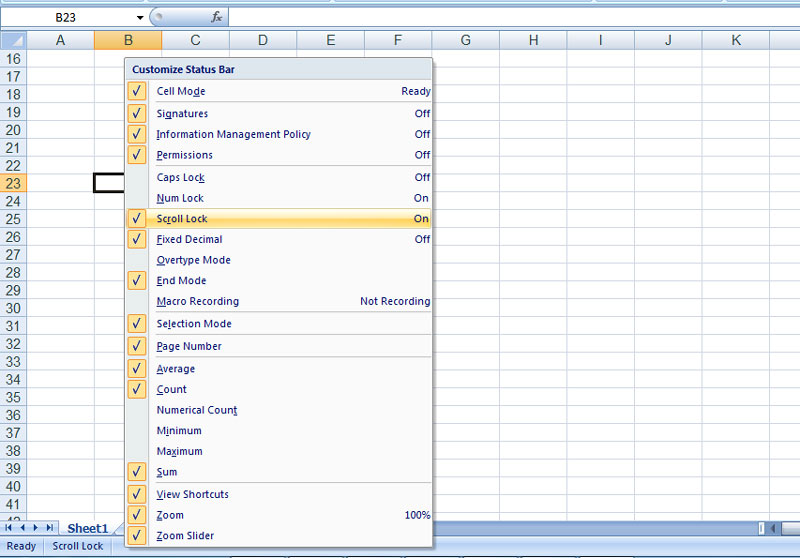
Task: Select the Sheet1 tab
Action: tap(88, 528)
